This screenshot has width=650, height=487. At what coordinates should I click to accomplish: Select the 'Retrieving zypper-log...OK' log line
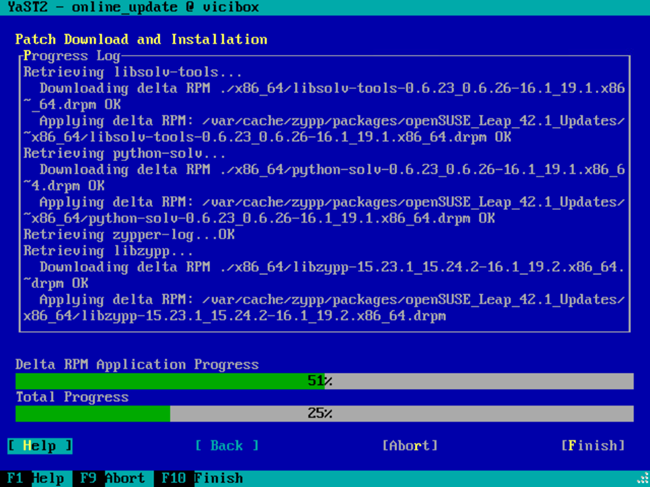pyautogui.click(x=128, y=234)
